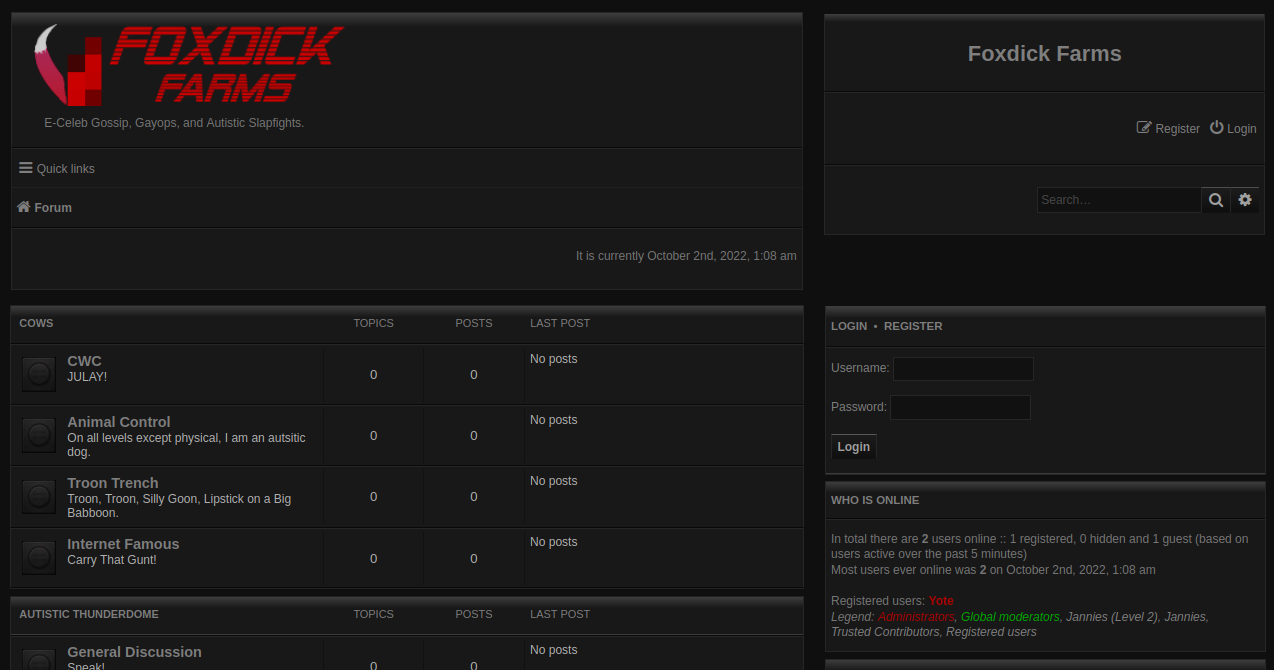Click the magnifier search button
This screenshot has height=670, width=1274.
(x=1216, y=200)
